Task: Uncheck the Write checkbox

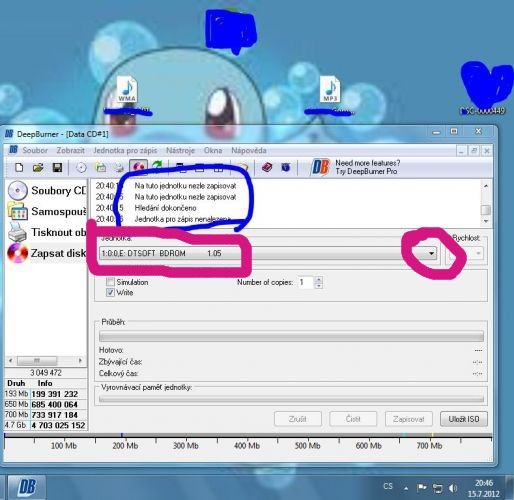Action: click(110, 293)
